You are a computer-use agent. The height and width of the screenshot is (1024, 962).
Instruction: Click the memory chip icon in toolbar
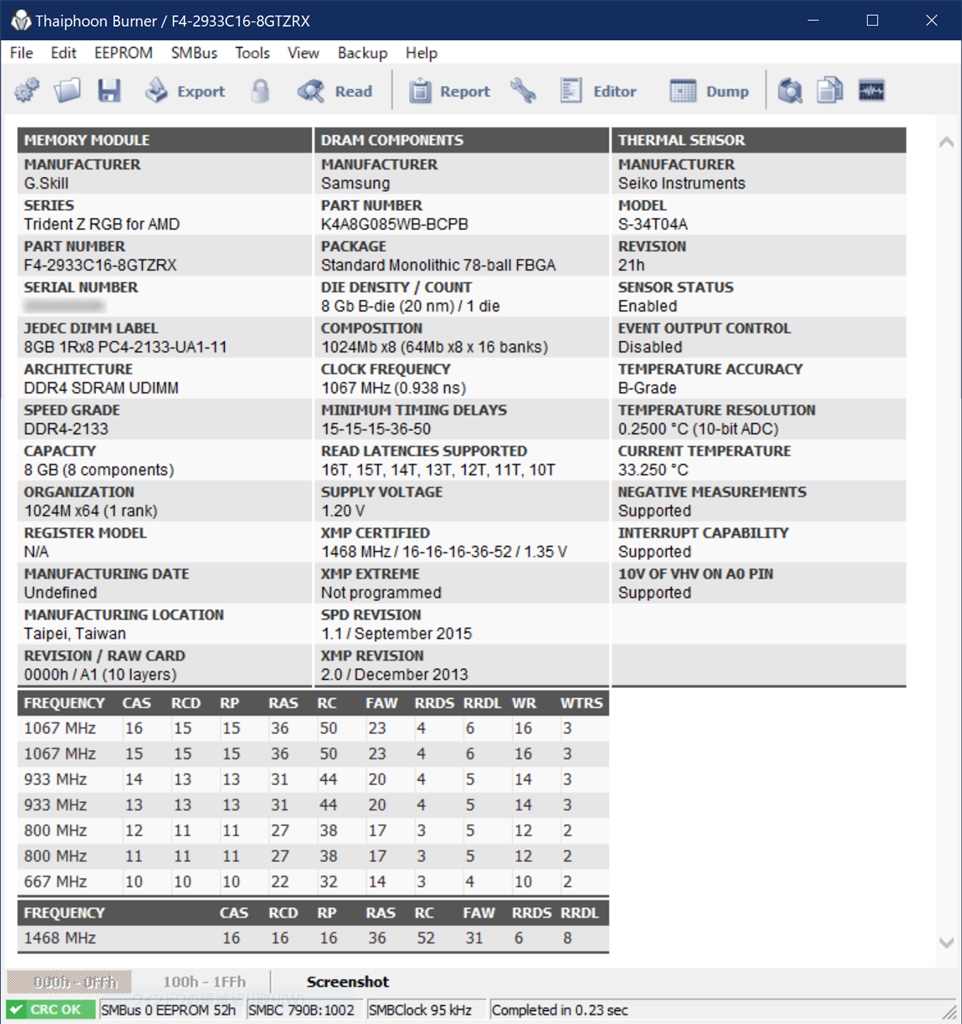point(871,91)
